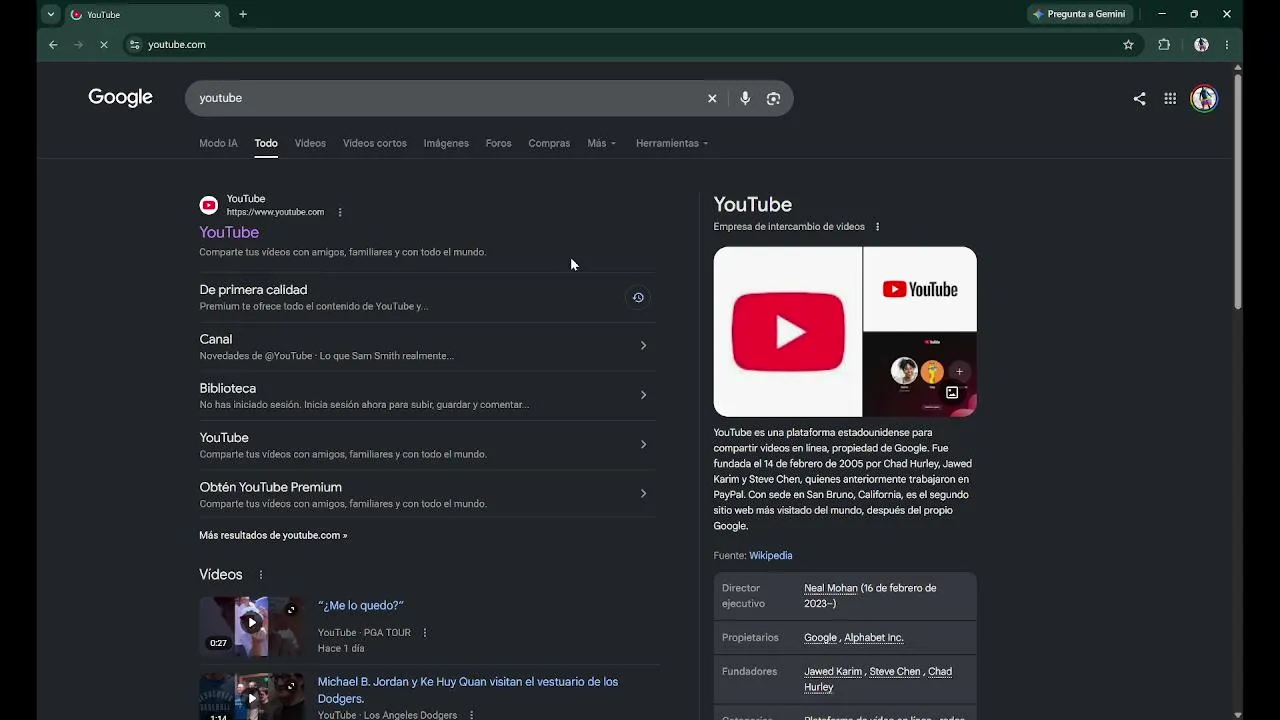Open the Google account avatar menu
Viewport: 1280px width, 720px height.
(1204, 98)
